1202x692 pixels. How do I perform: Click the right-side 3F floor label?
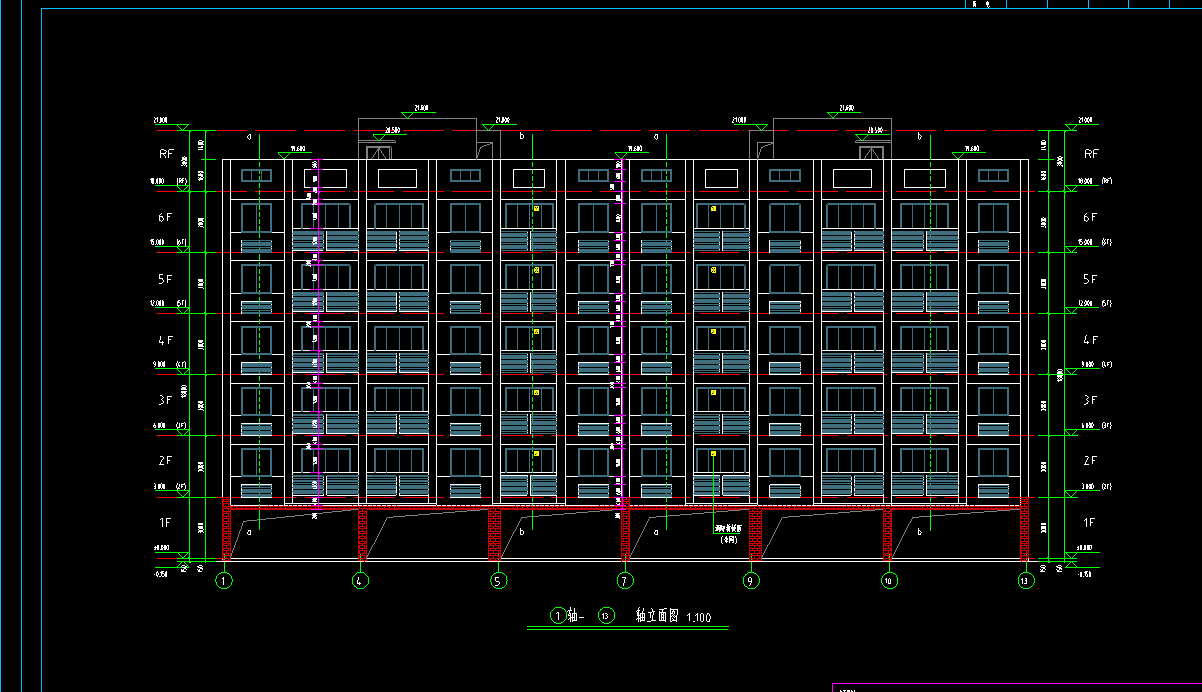click(x=1090, y=400)
